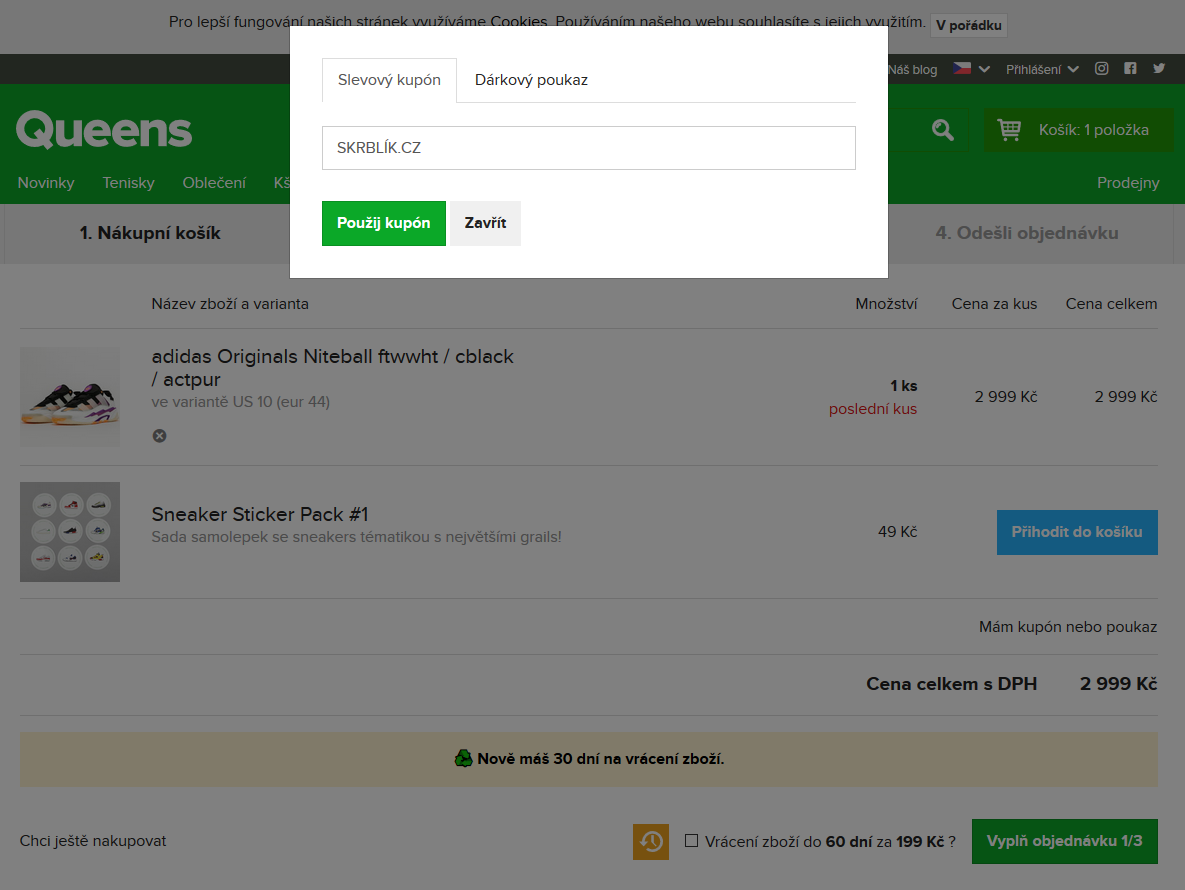Image resolution: width=1185 pixels, height=890 pixels.
Task: Open the Sneaker Sticker Pack #1 title
Action: 260,515
